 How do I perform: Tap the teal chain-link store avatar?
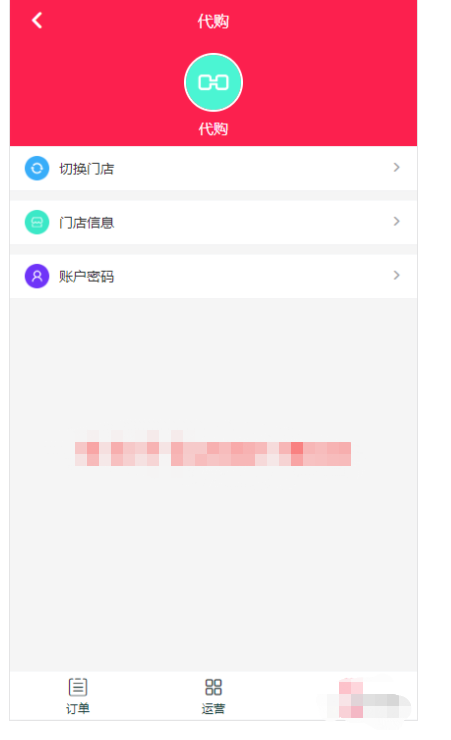tap(213, 83)
